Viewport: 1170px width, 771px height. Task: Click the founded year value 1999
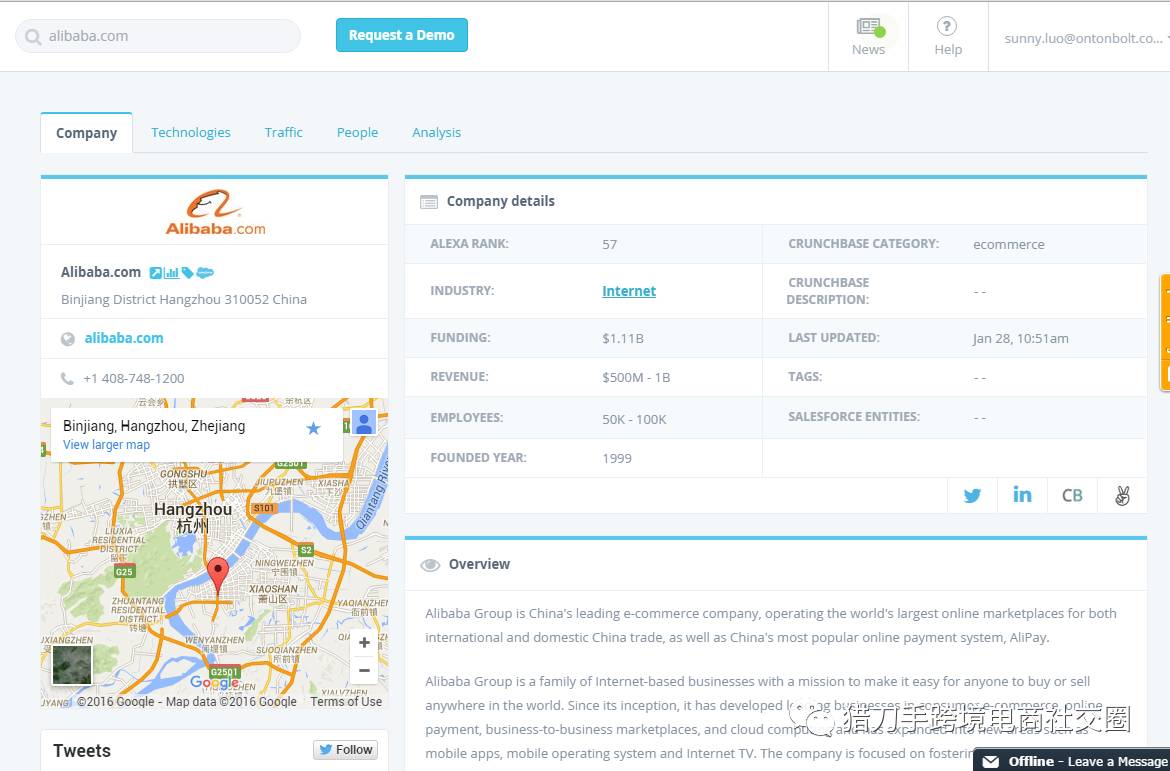[x=617, y=458]
